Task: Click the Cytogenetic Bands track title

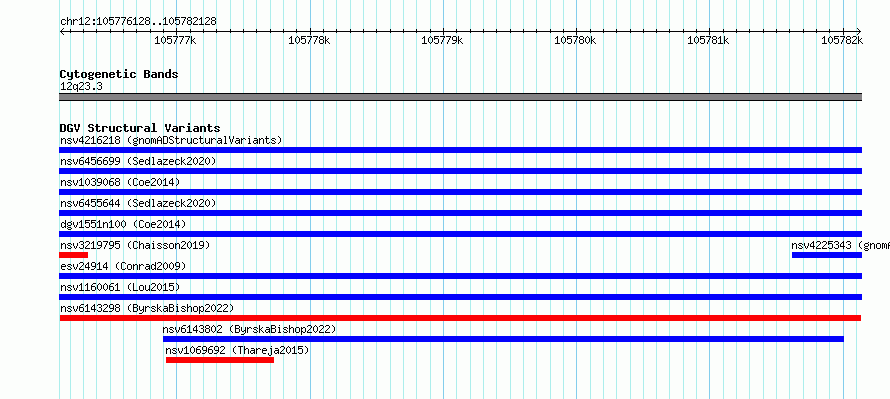Action: tap(119, 74)
